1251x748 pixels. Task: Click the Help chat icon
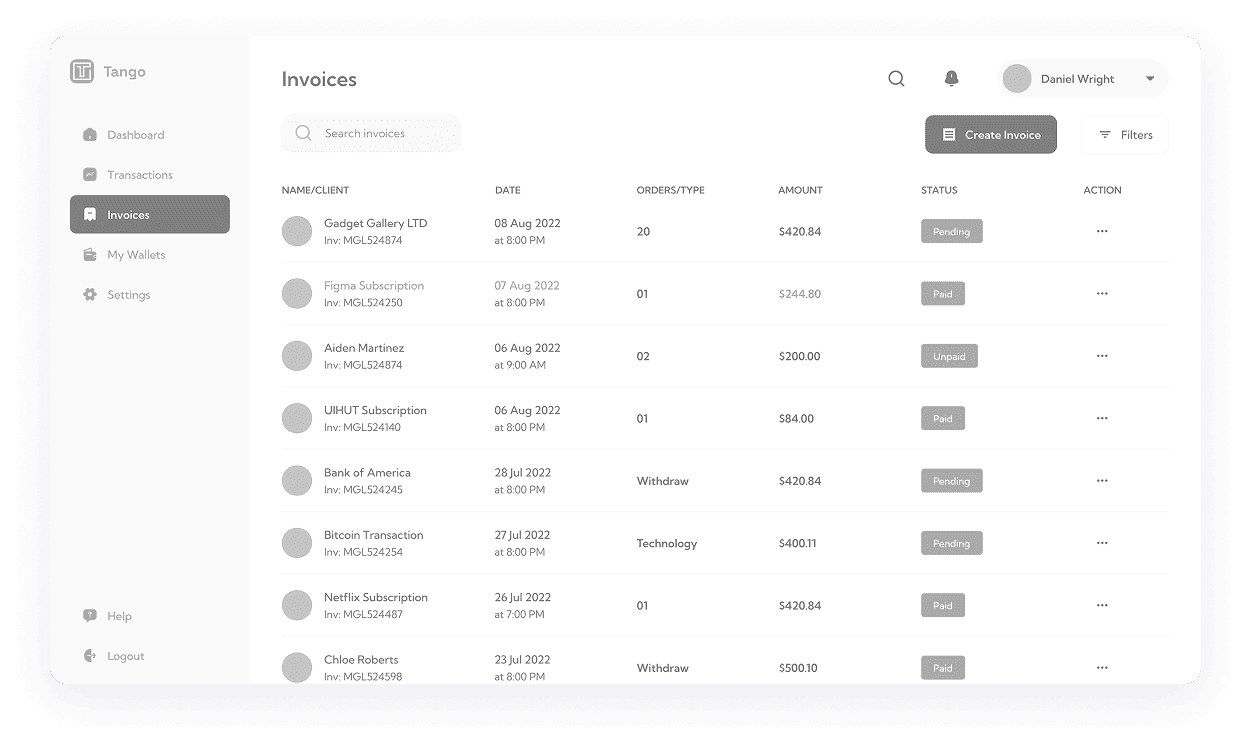pos(90,616)
